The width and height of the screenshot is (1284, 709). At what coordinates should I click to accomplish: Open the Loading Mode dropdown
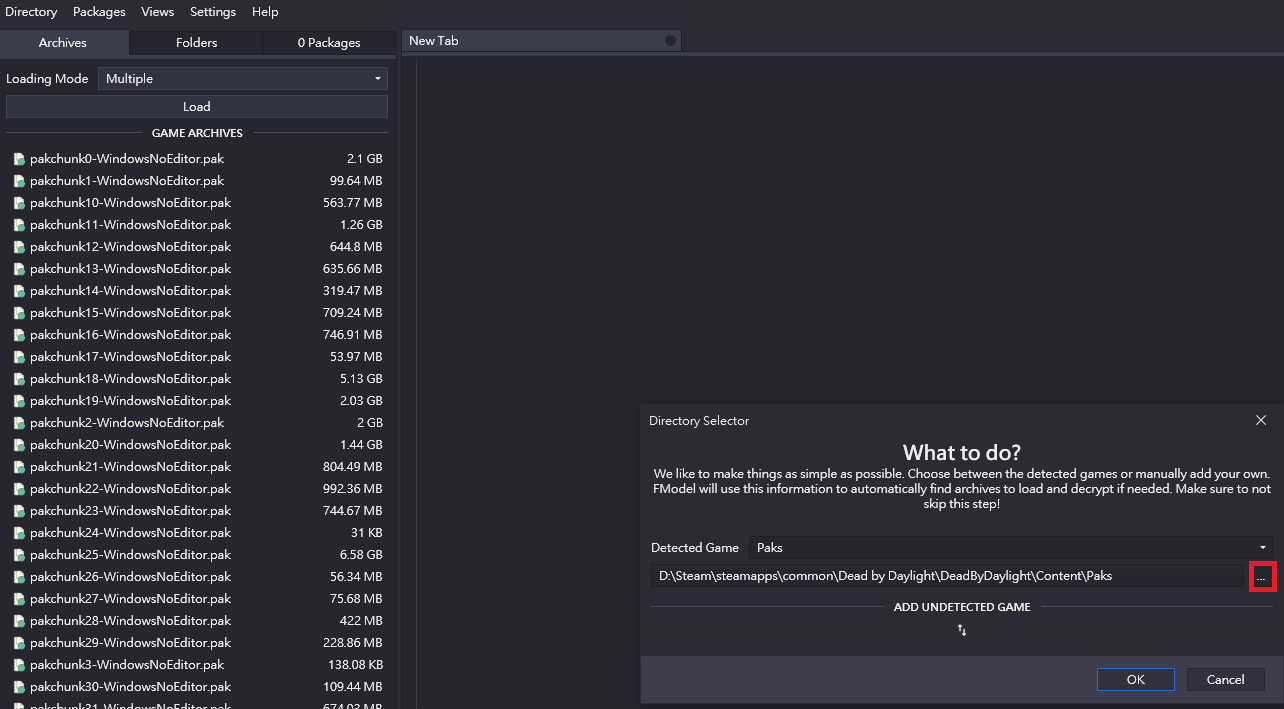pyautogui.click(x=242, y=79)
